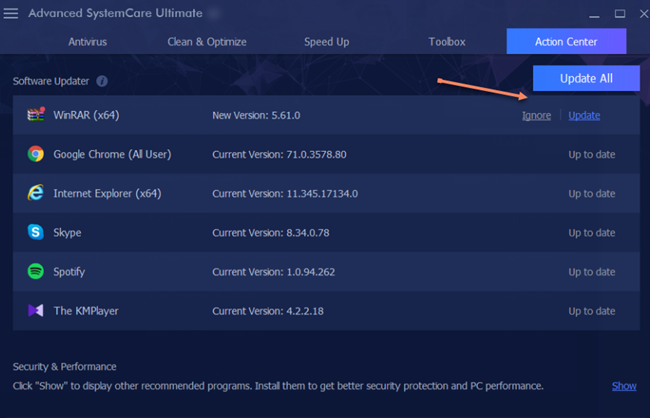The width and height of the screenshot is (650, 418).
Task: Click Up to date status for KMPlayer
Action: (592, 311)
